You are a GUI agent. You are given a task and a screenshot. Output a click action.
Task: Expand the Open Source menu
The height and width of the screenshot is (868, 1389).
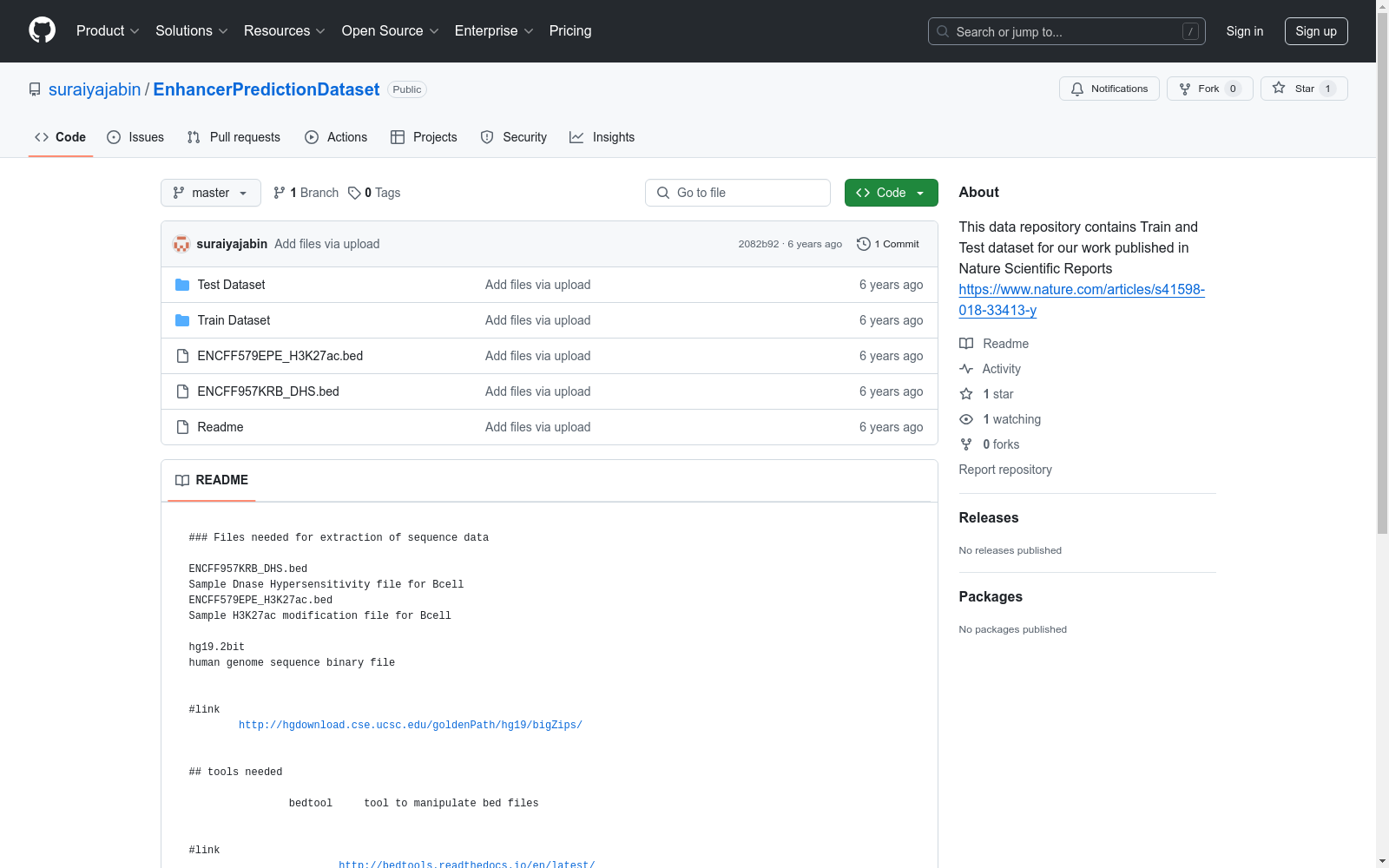391,31
